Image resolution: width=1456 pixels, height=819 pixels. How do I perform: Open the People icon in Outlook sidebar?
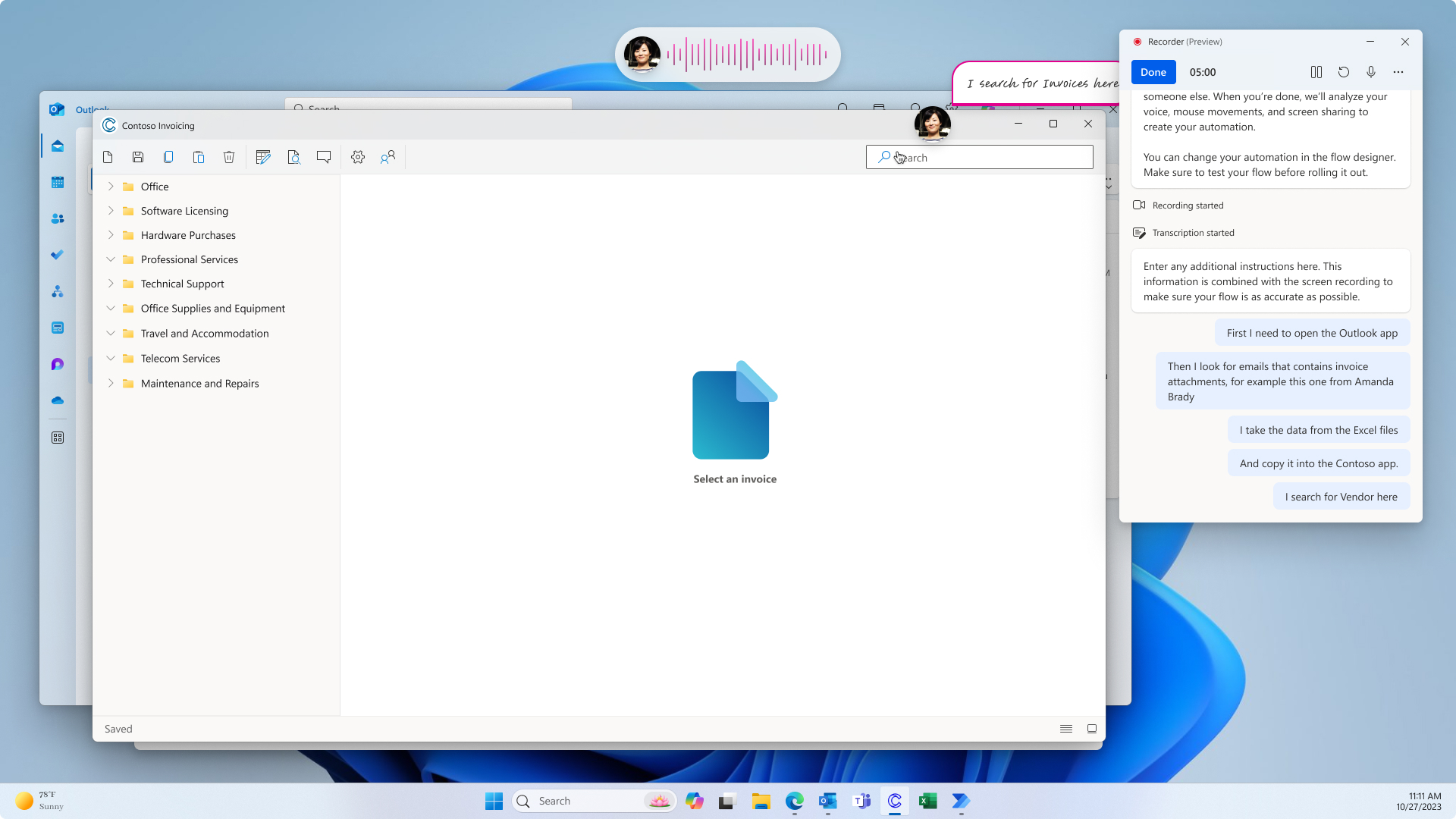point(58,218)
